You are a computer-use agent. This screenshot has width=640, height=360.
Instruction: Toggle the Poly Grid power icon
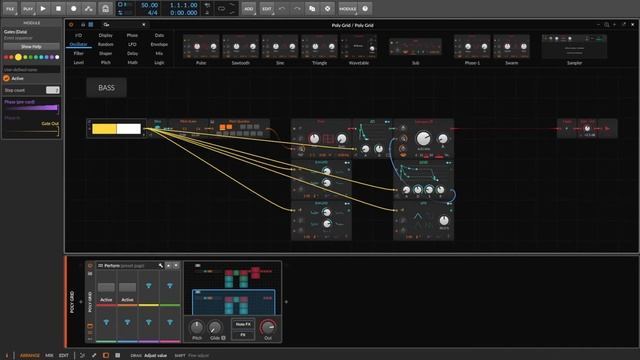71,25
